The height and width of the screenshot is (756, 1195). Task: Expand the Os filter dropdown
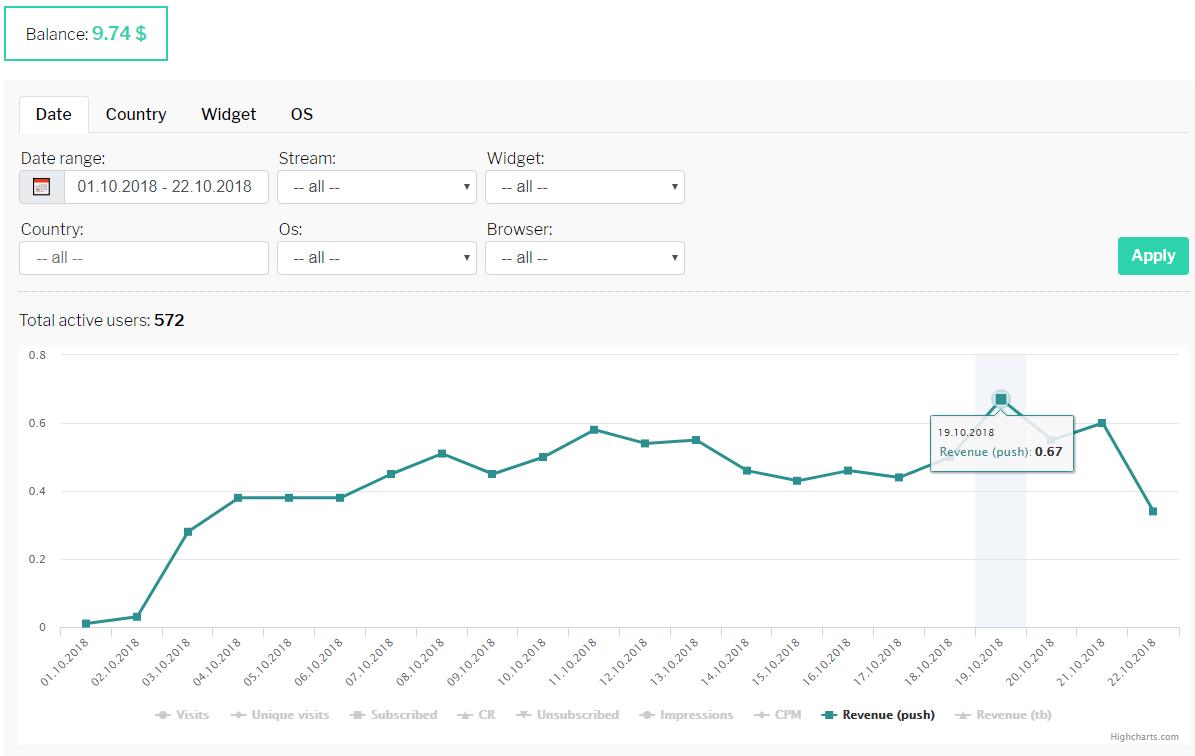coord(377,258)
